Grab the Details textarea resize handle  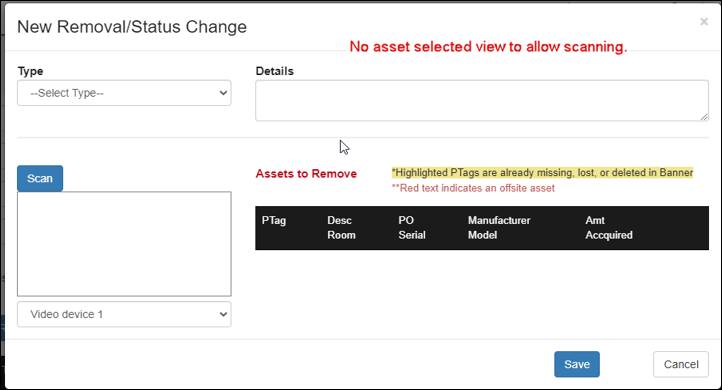click(x=704, y=117)
